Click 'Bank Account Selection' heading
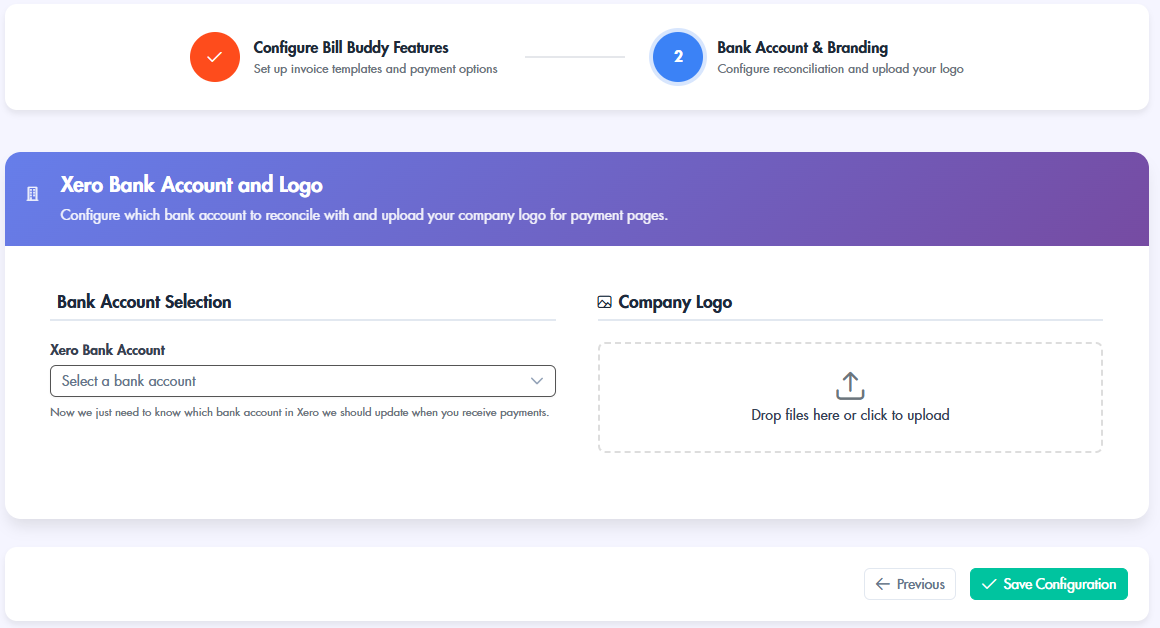Screen dimensions: 1160x628 tap(144, 302)
